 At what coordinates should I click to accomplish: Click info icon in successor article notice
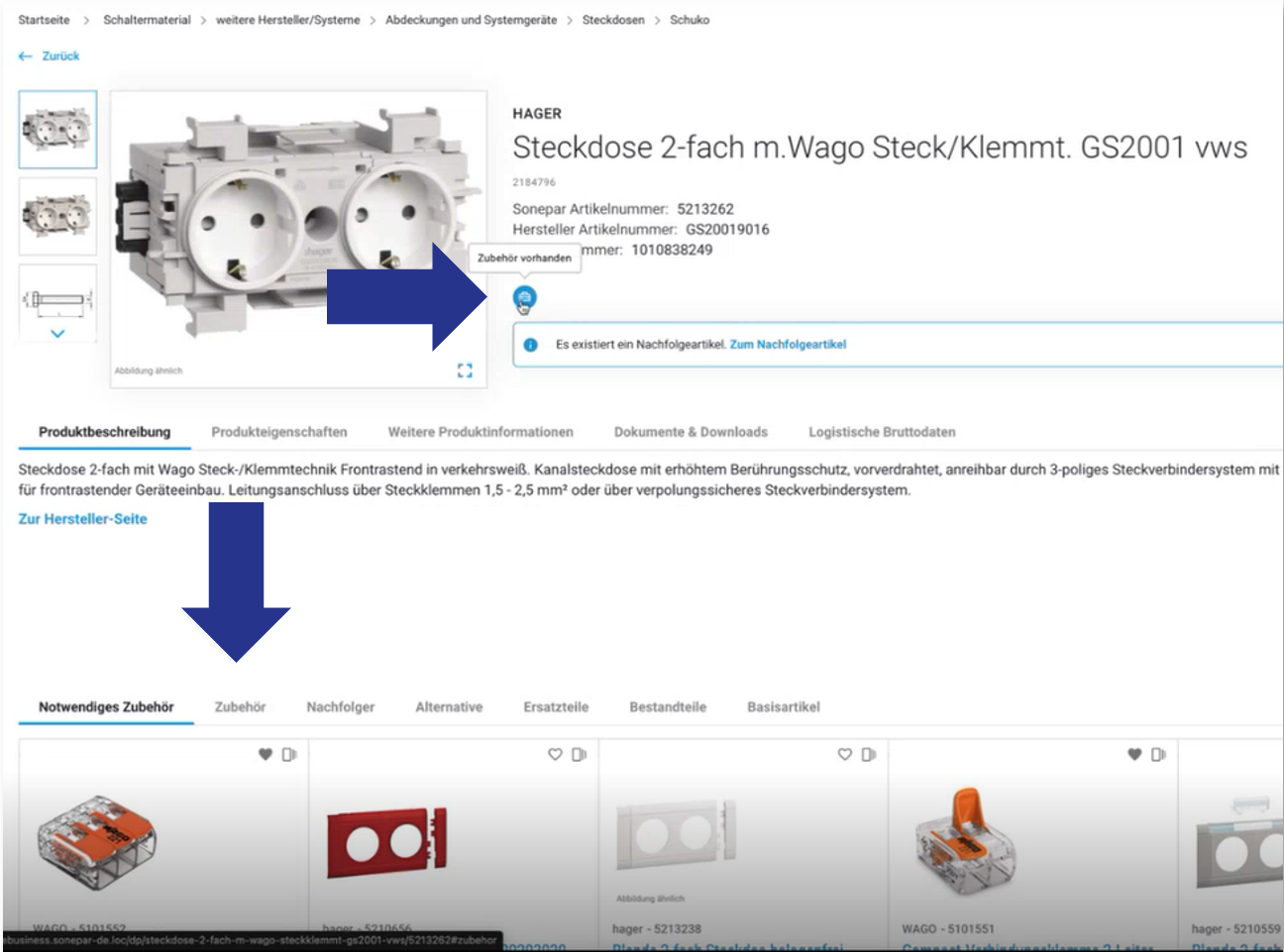[x=530, y=345]
